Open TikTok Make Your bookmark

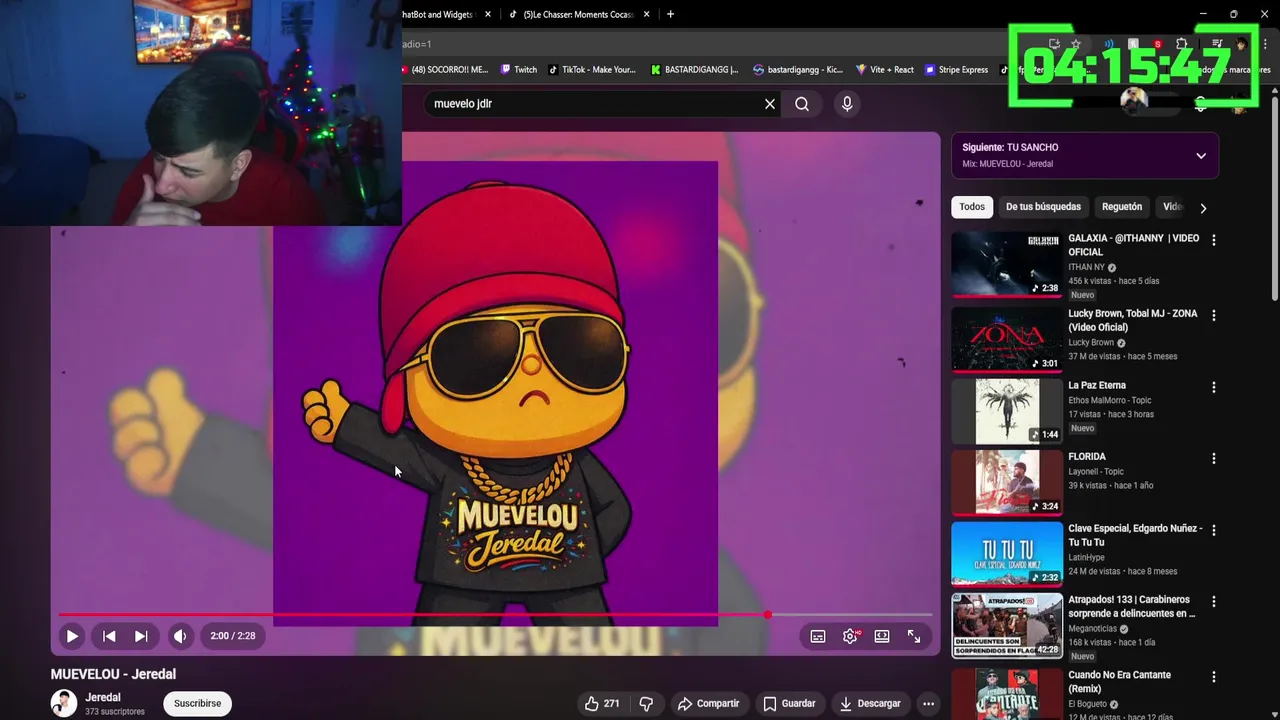click(591, 70)
